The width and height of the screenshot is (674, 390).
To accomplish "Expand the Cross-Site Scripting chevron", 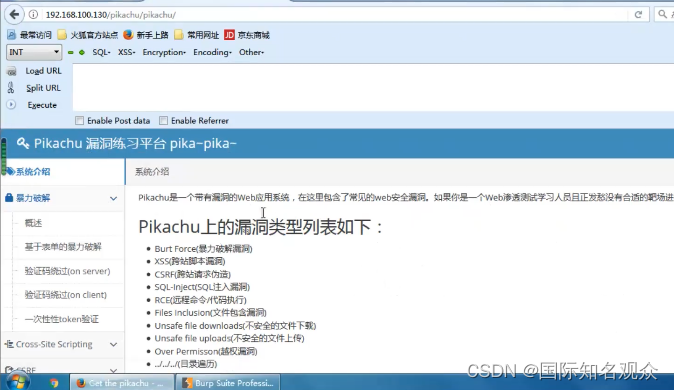I will click(x=113, y=344).
